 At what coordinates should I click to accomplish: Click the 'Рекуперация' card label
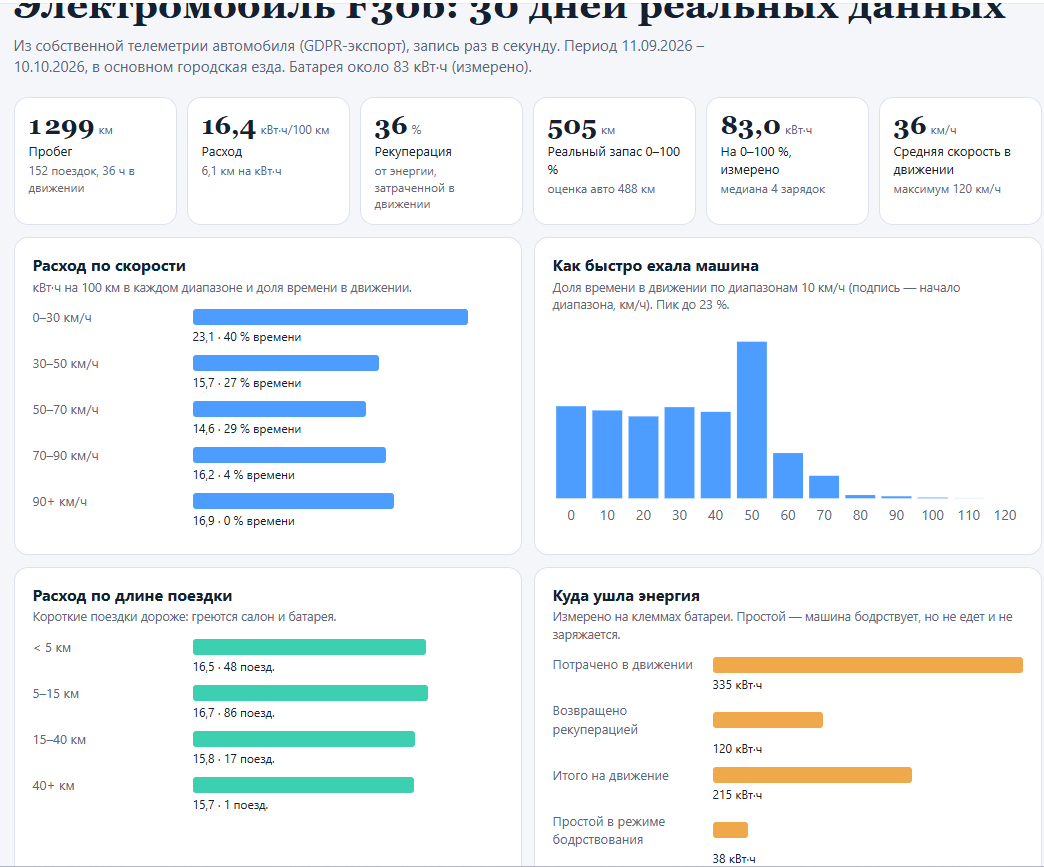coord(413,152)
